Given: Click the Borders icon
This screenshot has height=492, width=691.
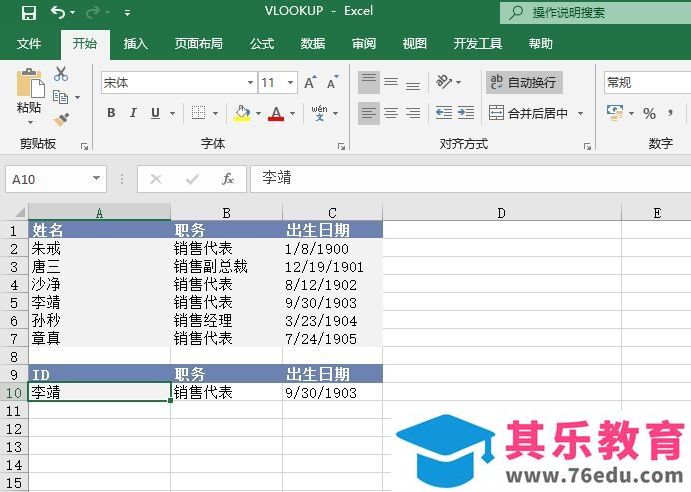Looking at the screenshot, I should (198, 113).
